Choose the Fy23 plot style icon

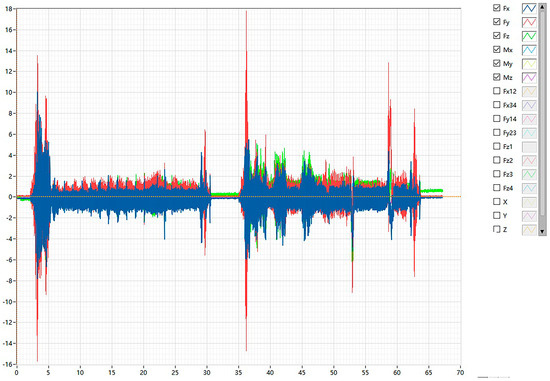529,133
